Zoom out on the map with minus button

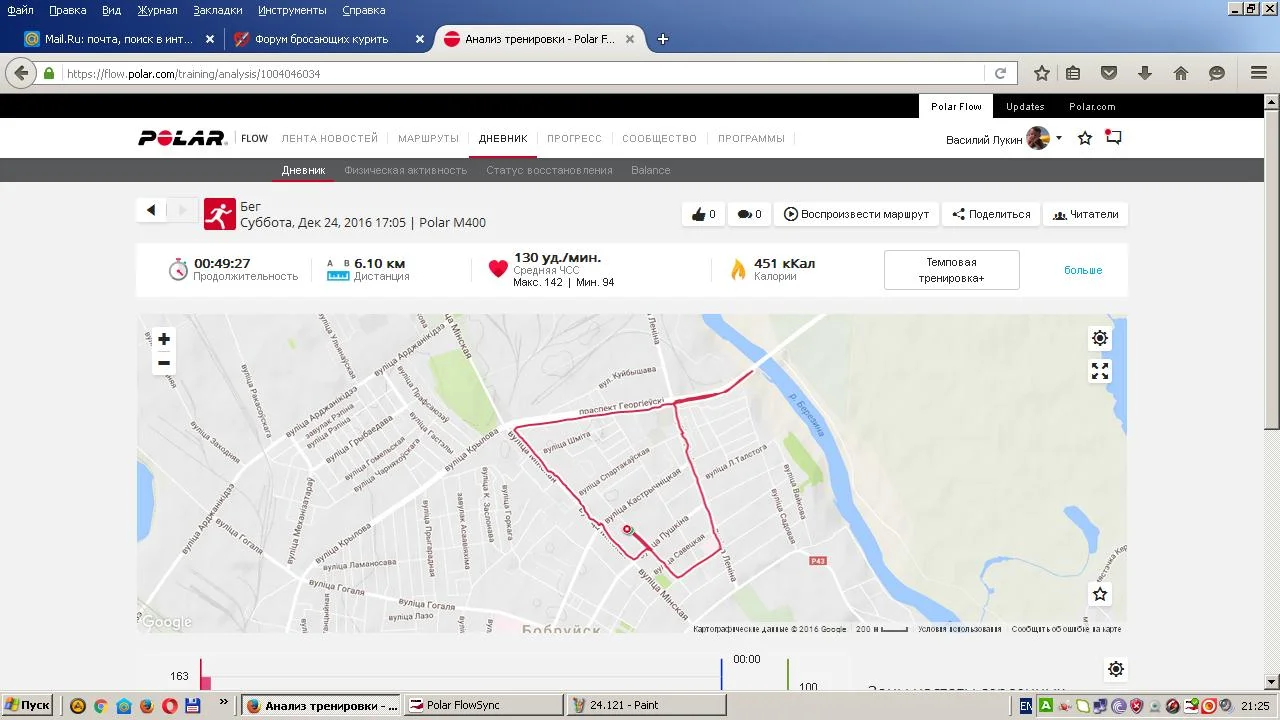pos(164,363)
